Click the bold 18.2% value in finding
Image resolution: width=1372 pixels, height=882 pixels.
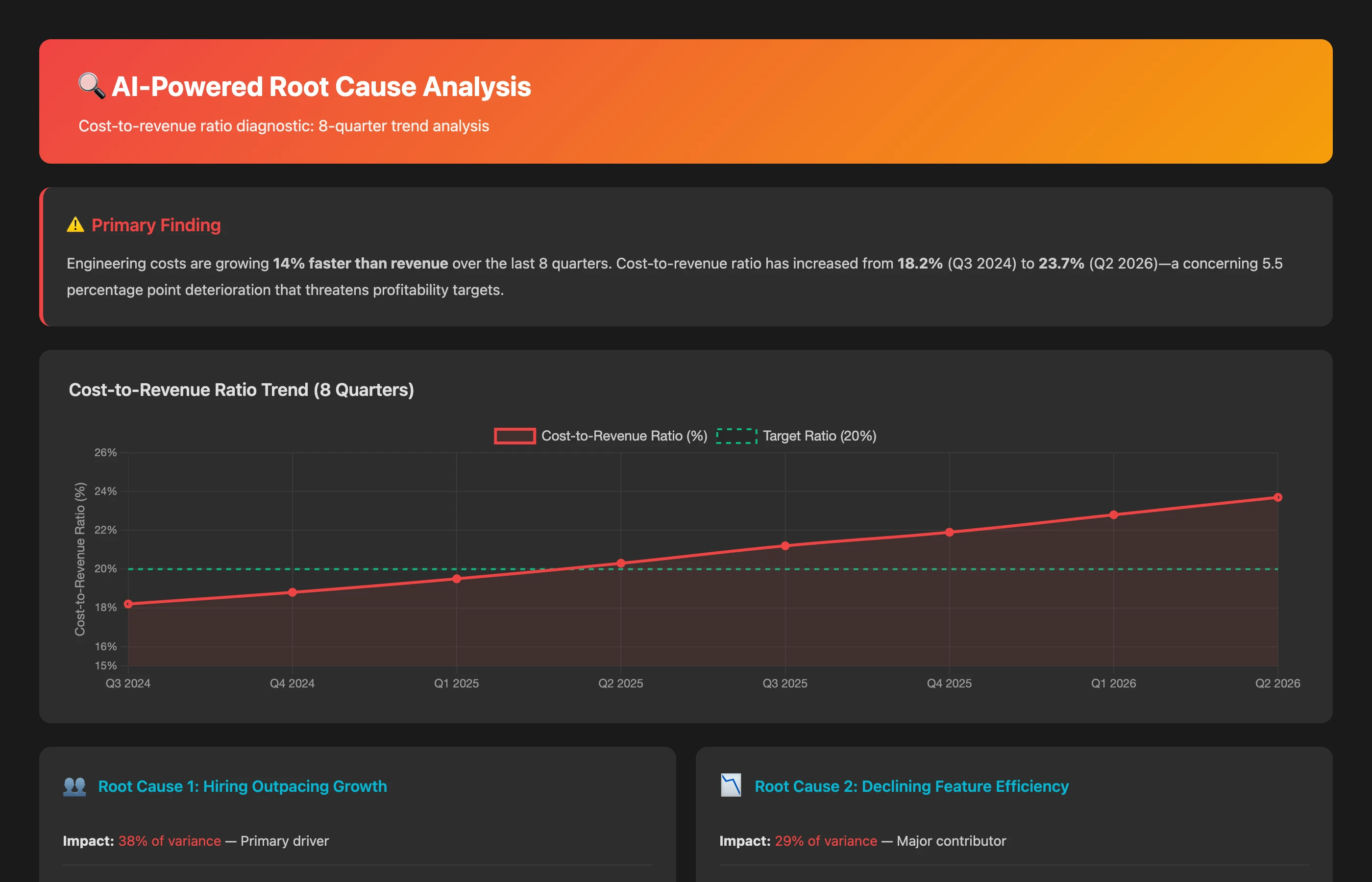pyautogui.click(x=920, y=264)
